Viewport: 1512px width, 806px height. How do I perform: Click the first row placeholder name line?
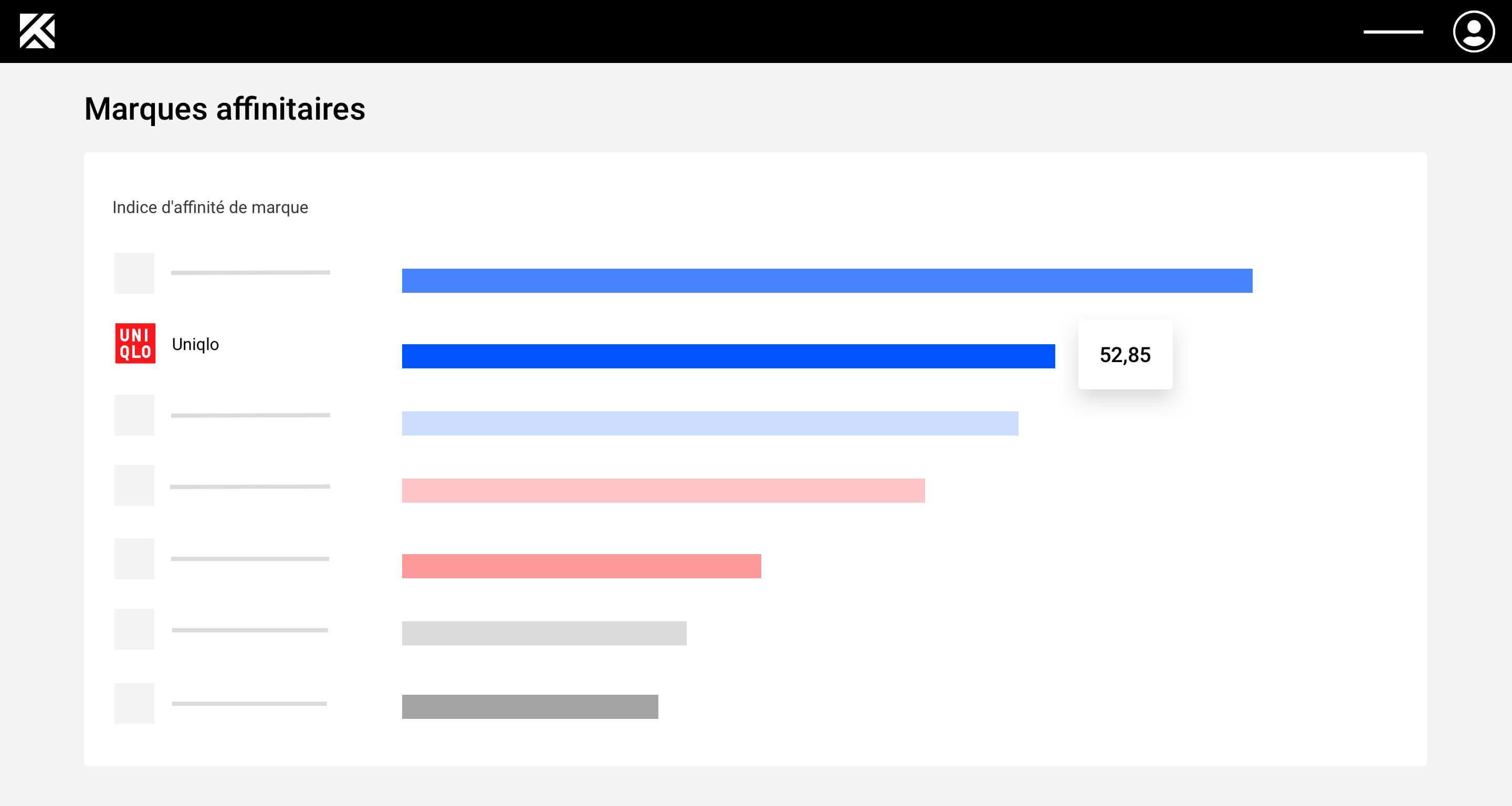coord(250,273)
